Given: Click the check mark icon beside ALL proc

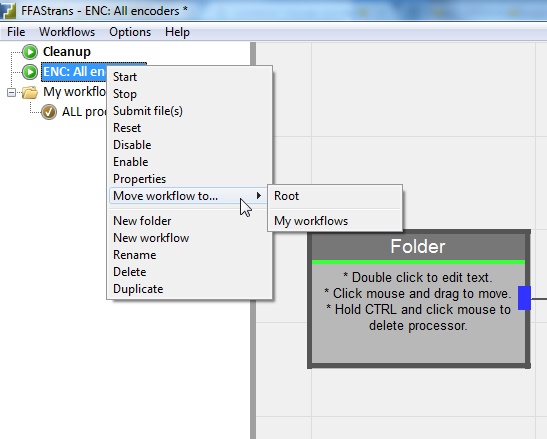Looking at the screenshot, I should 49,112.
